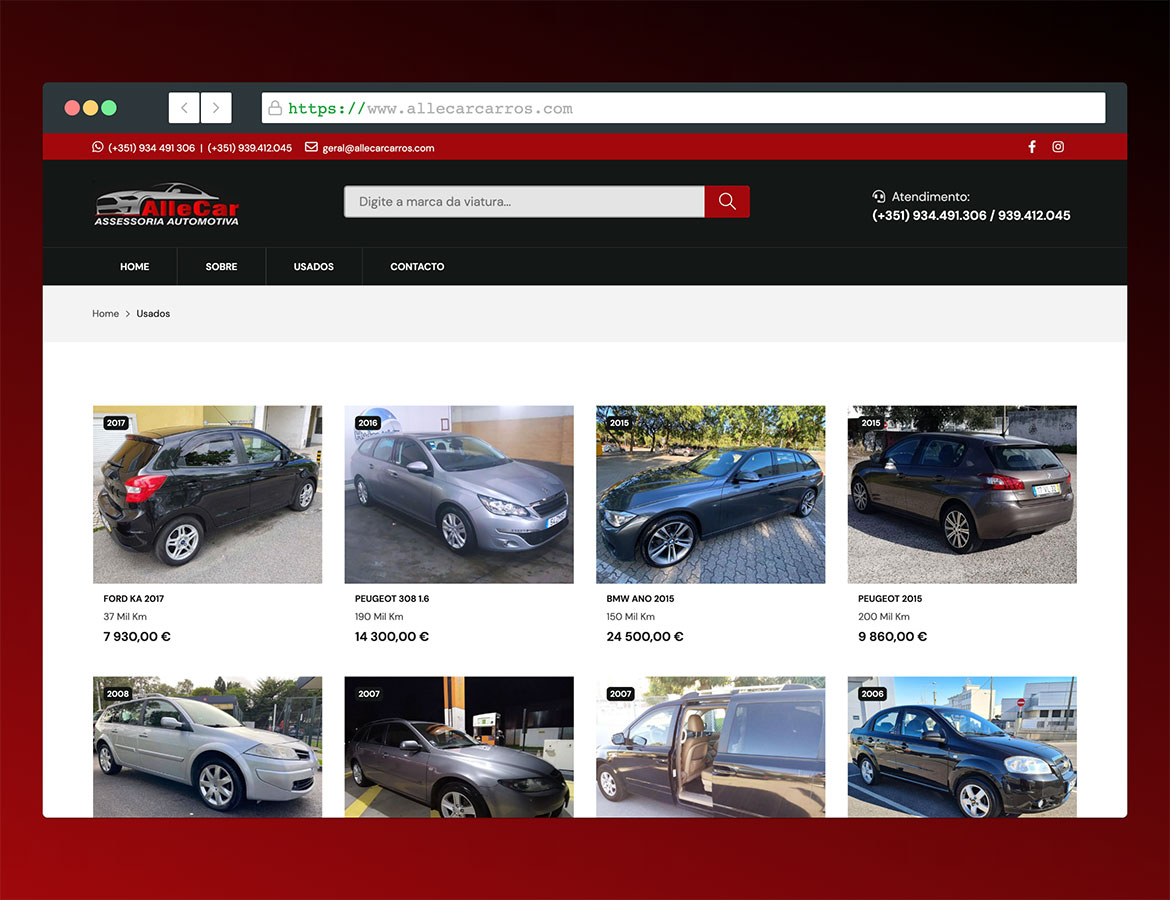The image size is (1170, 900).
Task: Click the Atendimento phone numbers in header
Action: [971, 216]
